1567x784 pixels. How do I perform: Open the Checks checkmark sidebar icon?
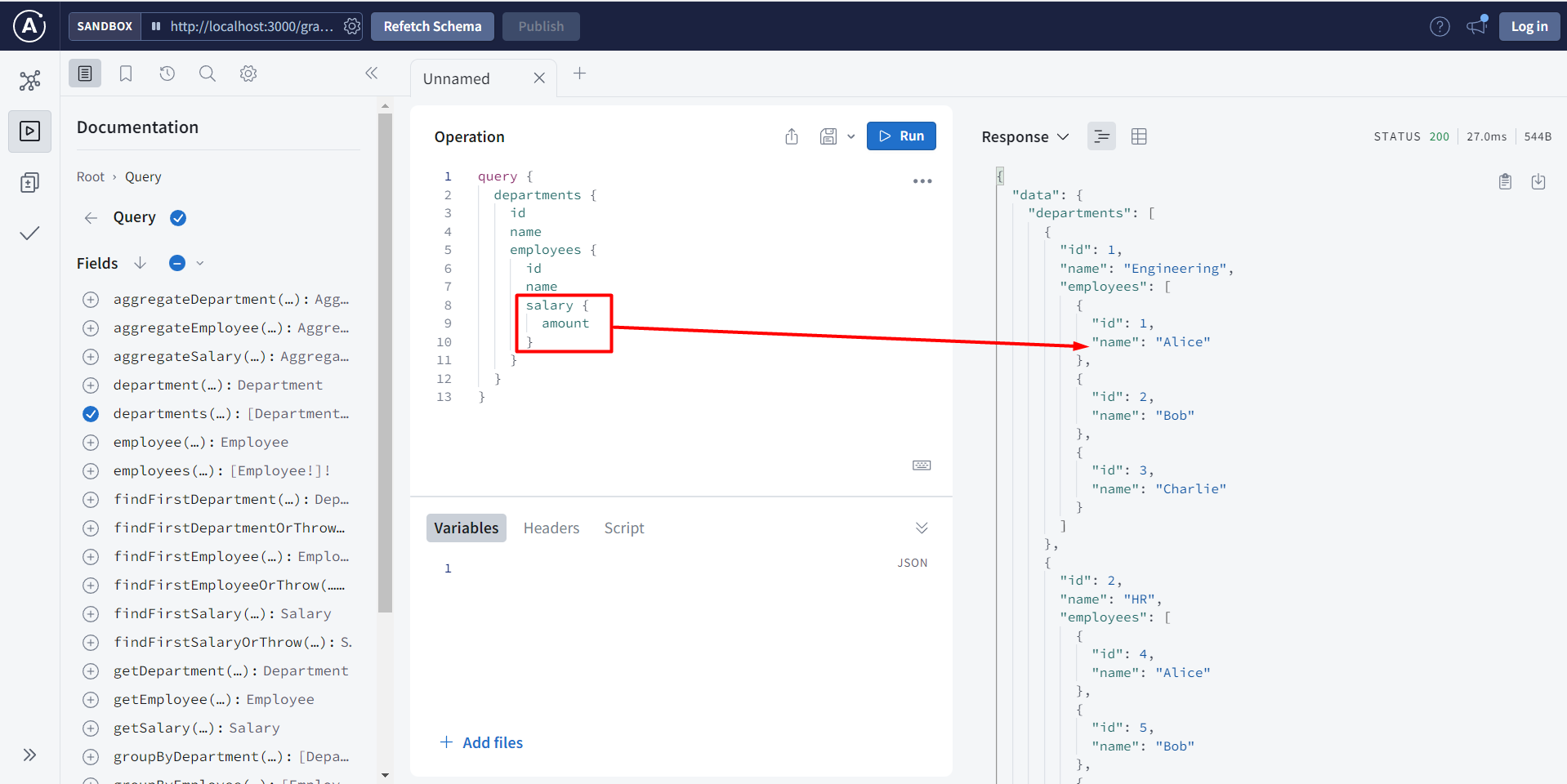click(29, 234)
